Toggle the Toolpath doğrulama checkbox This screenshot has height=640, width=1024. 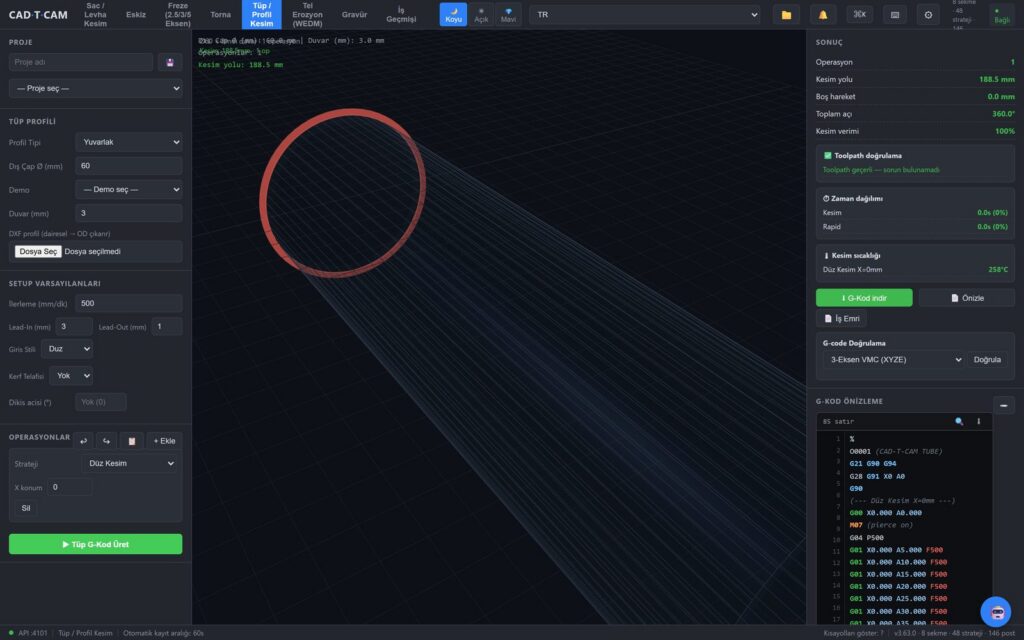click(827, 155)
